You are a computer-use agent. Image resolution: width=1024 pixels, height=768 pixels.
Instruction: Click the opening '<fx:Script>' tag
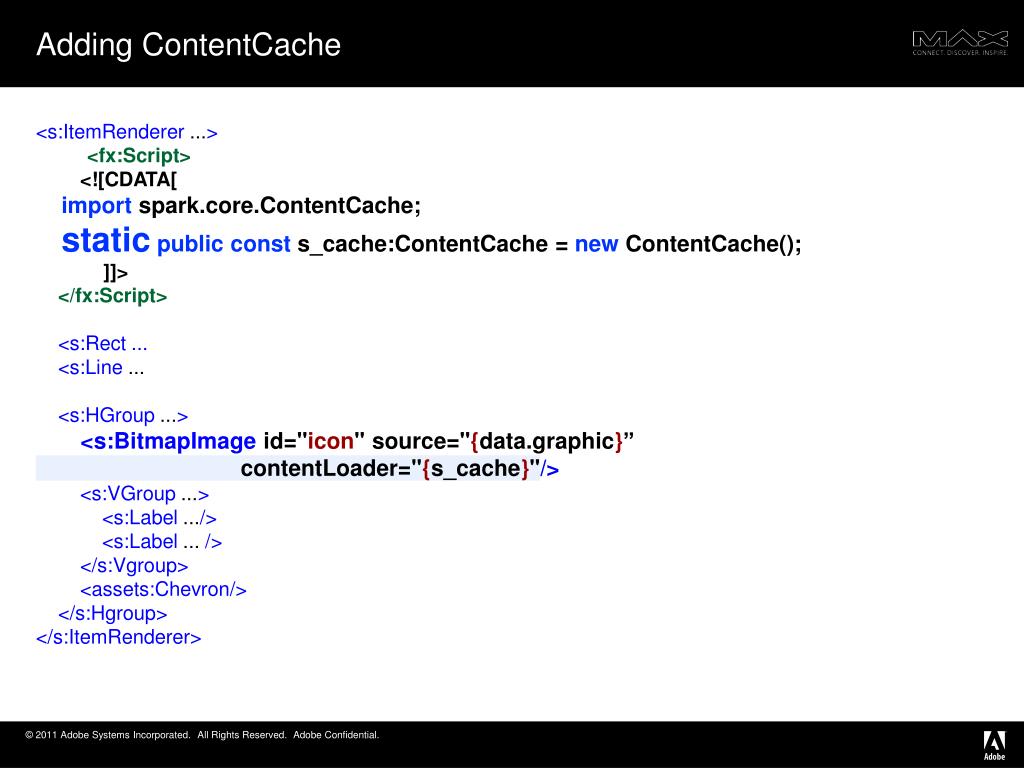(138, 156)
